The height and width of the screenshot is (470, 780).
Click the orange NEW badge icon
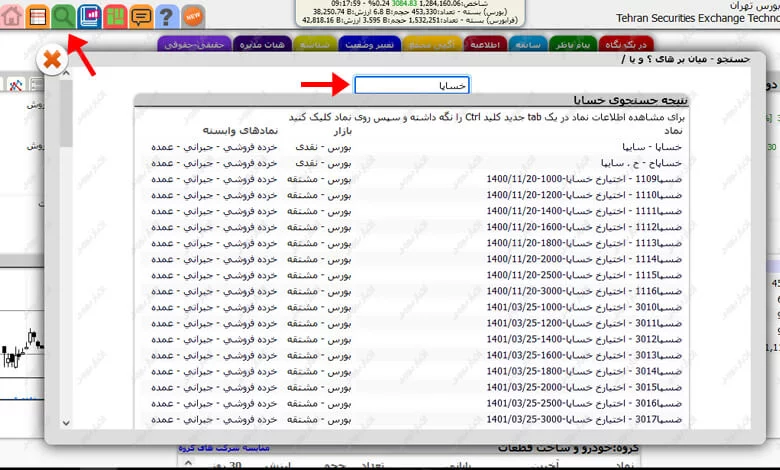(193, 15)
